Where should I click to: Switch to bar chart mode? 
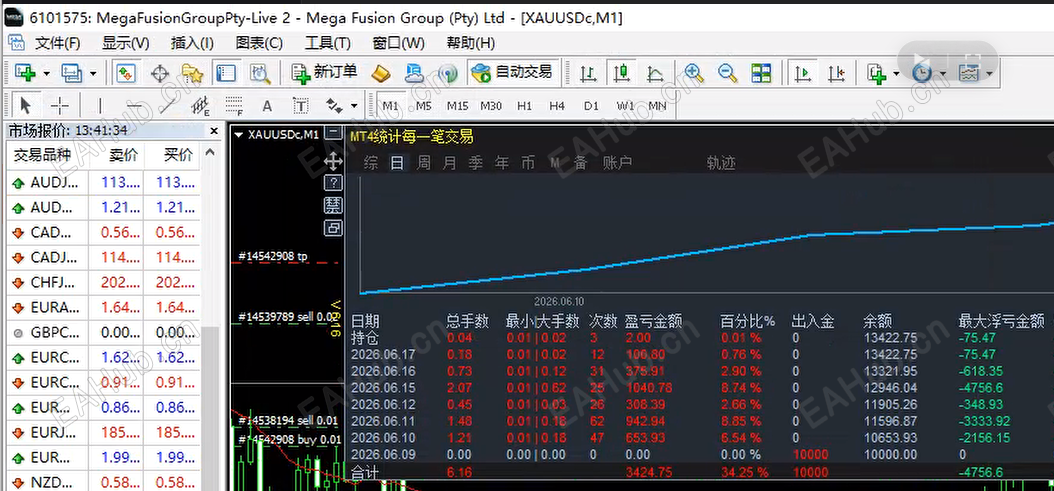tap(588, 73)
